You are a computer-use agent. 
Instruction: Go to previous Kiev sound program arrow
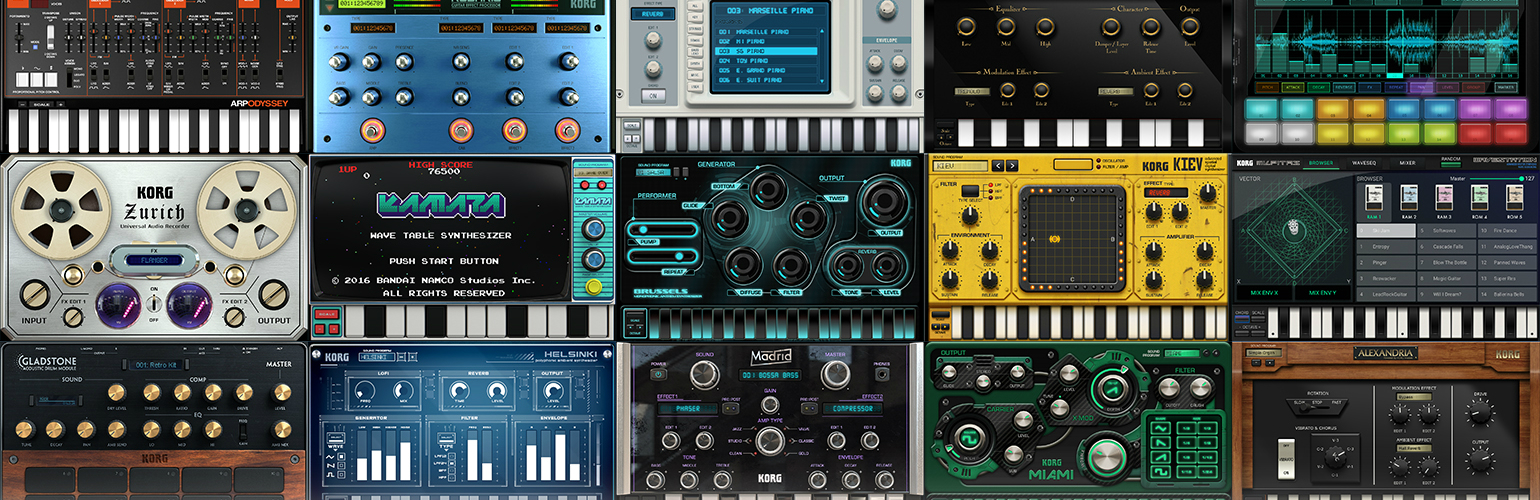pyautogui.click(x=997, y=165)
